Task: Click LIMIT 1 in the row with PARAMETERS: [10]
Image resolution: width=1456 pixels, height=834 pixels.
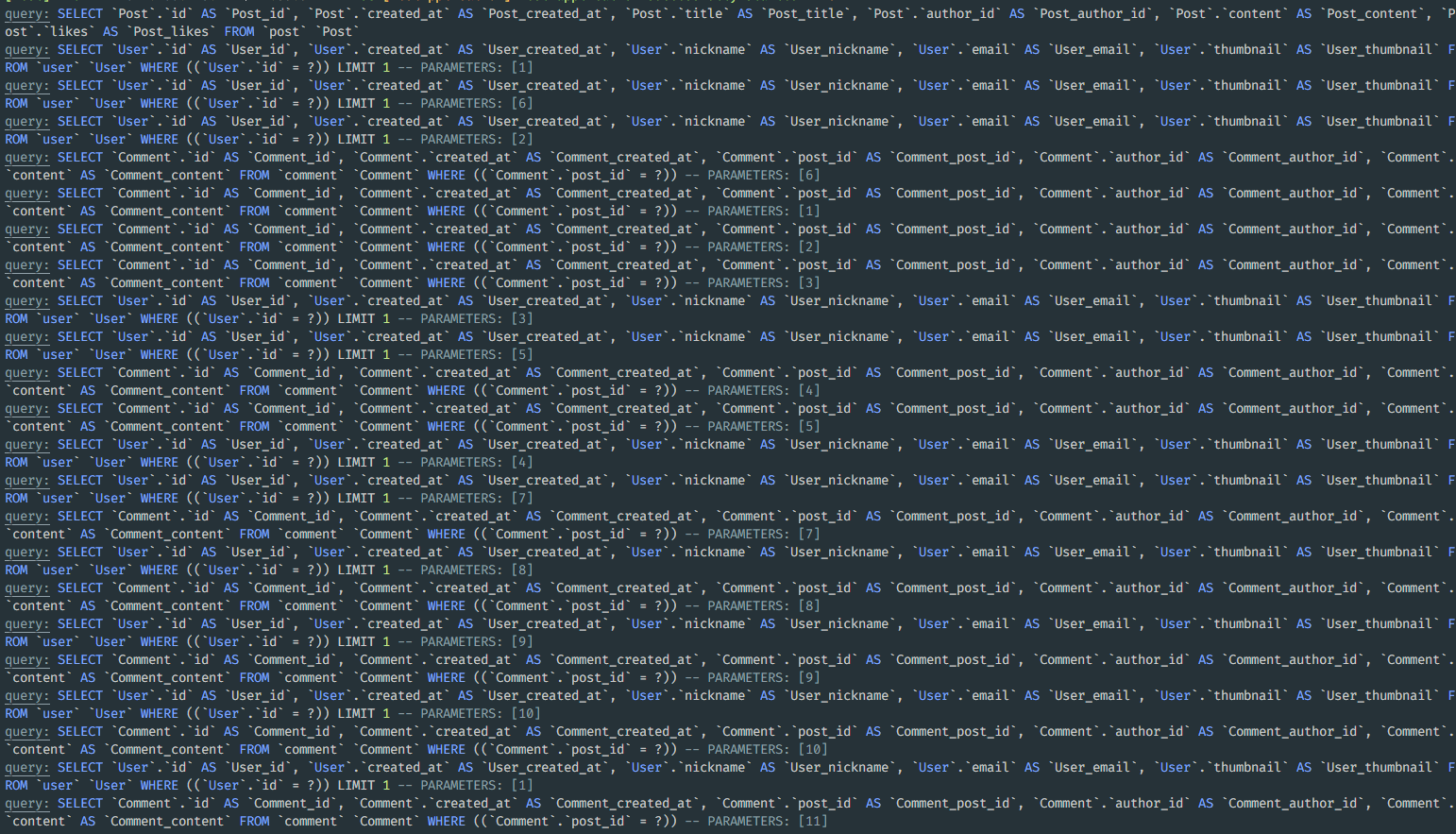Action: [364, 713]
